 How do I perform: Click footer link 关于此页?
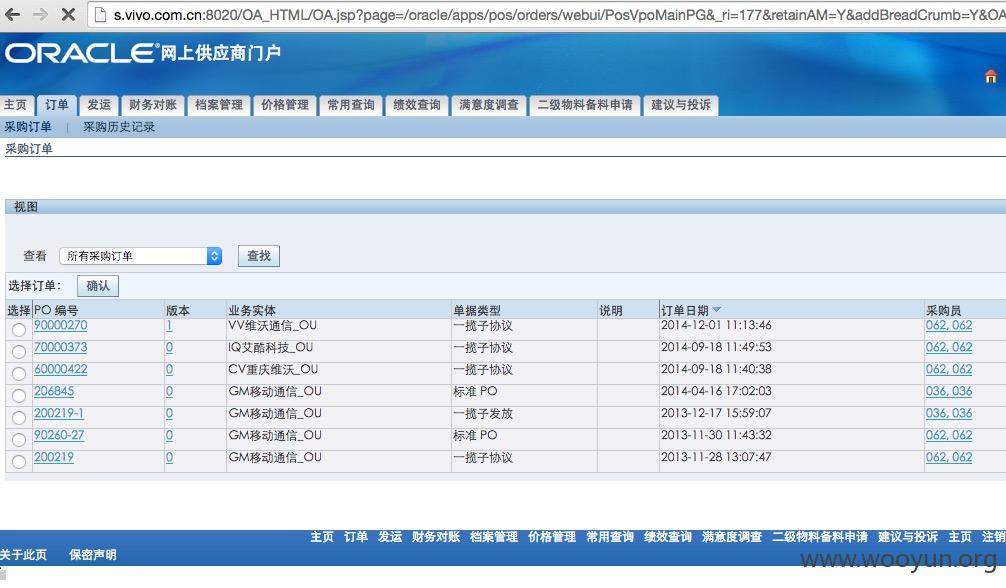tap(24, 555)
